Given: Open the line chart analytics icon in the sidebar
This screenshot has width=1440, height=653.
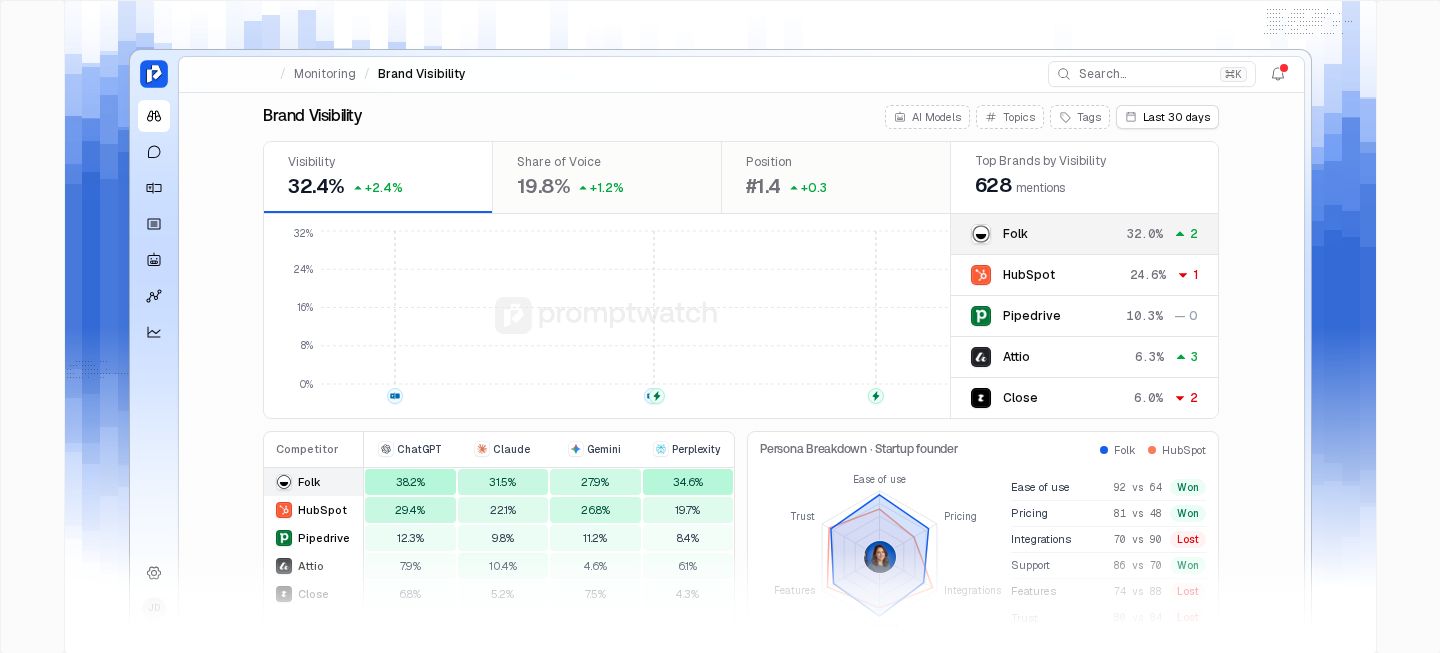Looking at the screenshot, I should (x=154, y=332).
